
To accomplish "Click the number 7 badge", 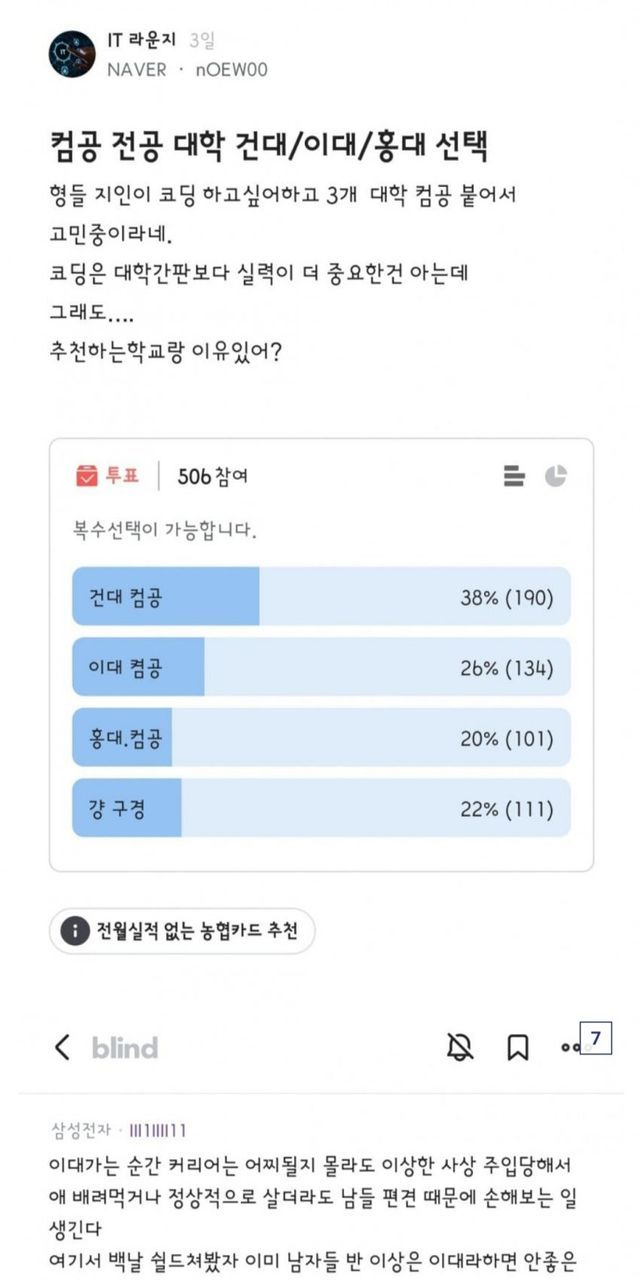I will (595, 1040).
